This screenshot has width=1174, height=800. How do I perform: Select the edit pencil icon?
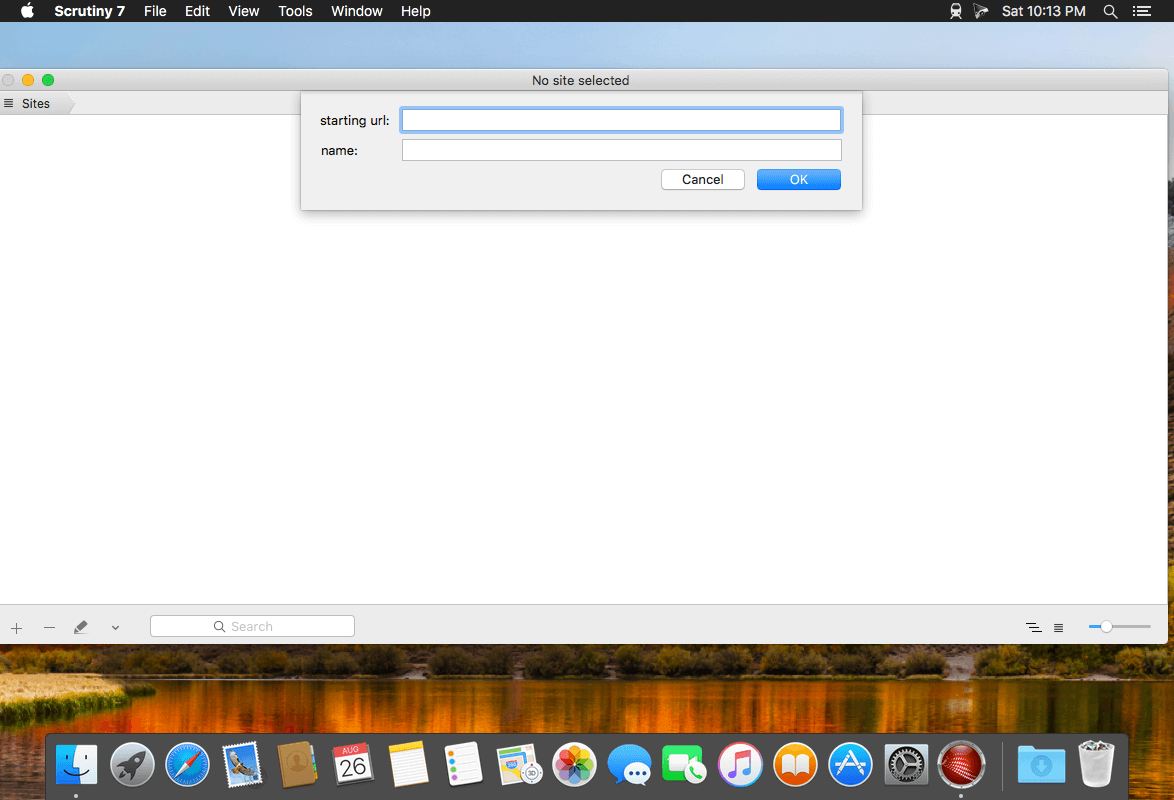pyautogui.click(x=81, y=626)
